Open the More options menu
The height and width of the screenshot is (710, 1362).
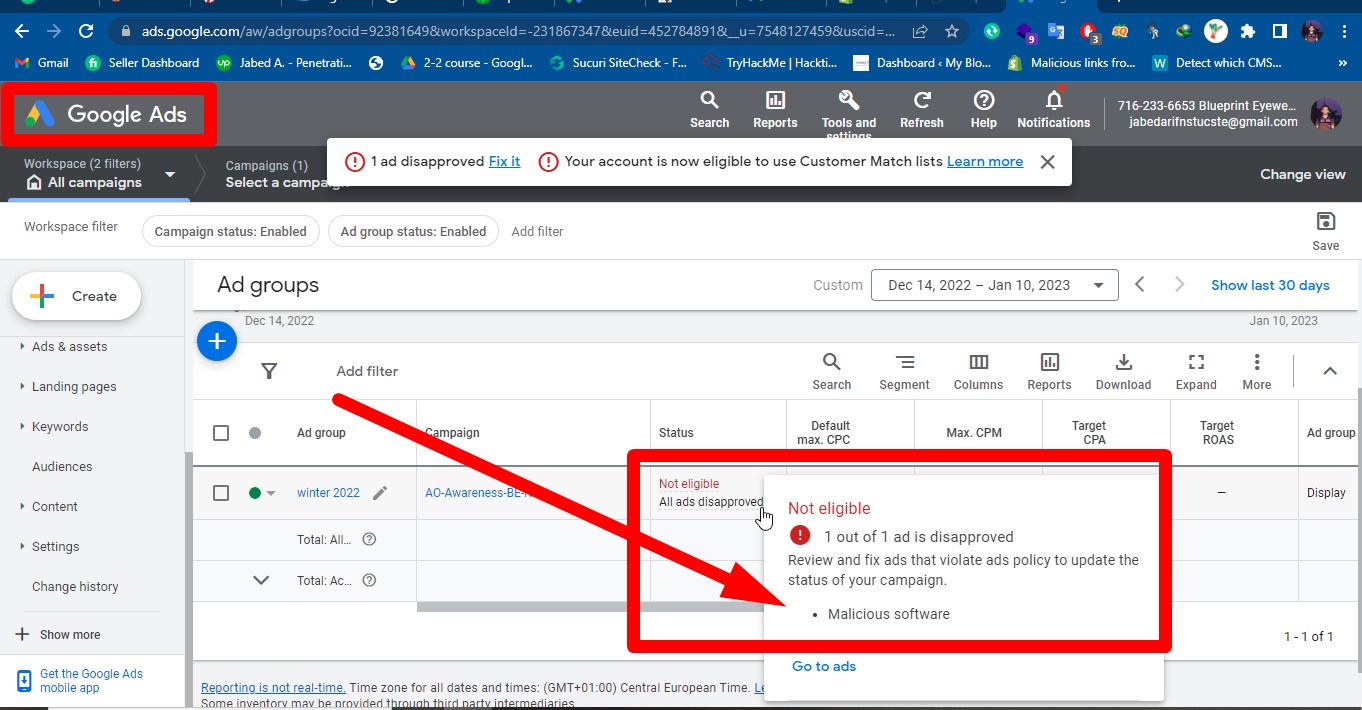1257,371
